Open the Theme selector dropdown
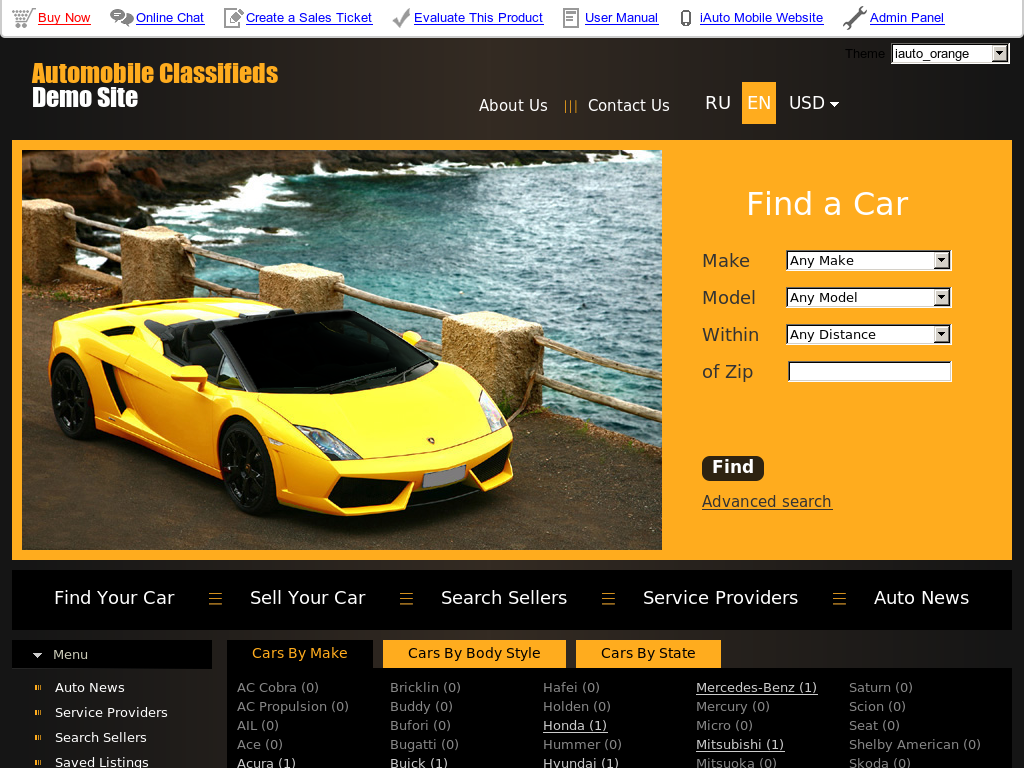 coord(950,54)
